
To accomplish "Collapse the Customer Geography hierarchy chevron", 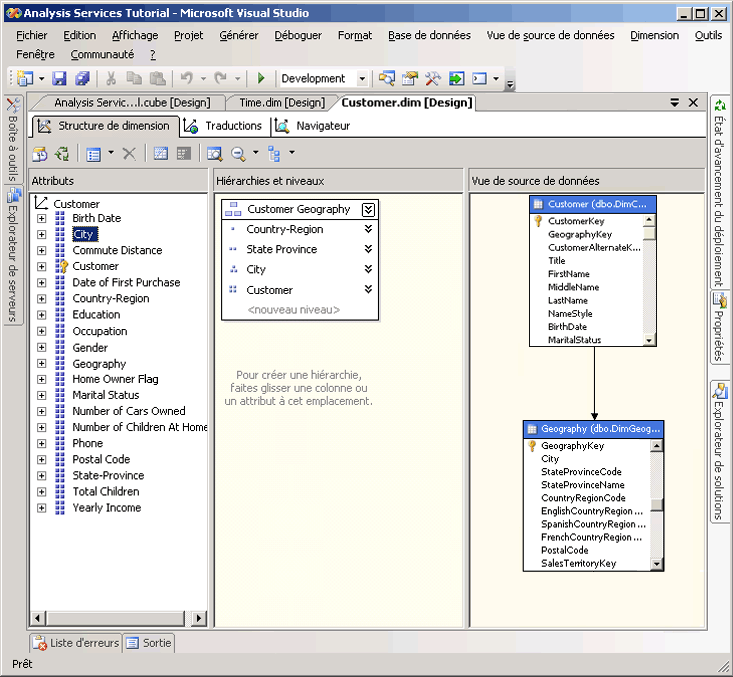I will (368, 209).
